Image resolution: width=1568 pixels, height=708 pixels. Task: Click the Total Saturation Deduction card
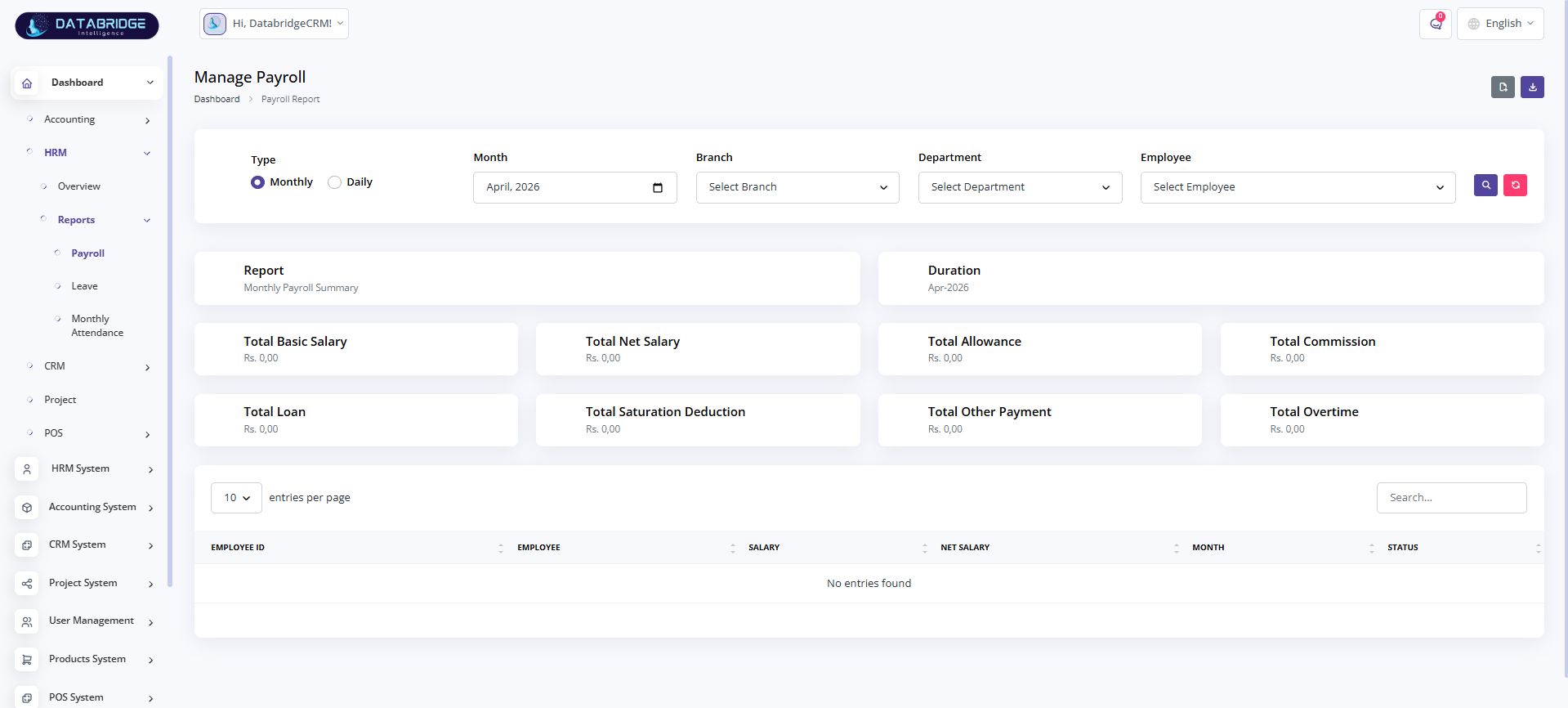(698, 420)
